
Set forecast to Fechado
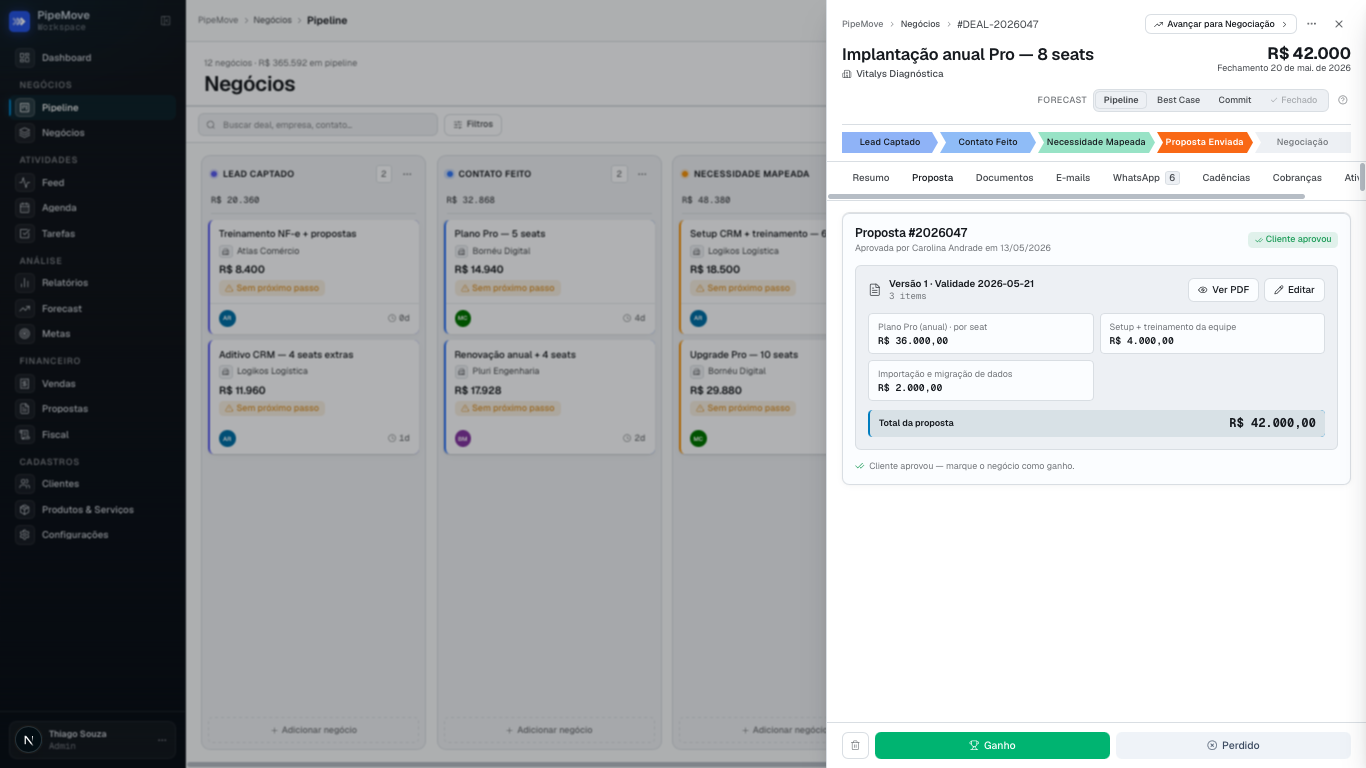tap(1293, 100)
